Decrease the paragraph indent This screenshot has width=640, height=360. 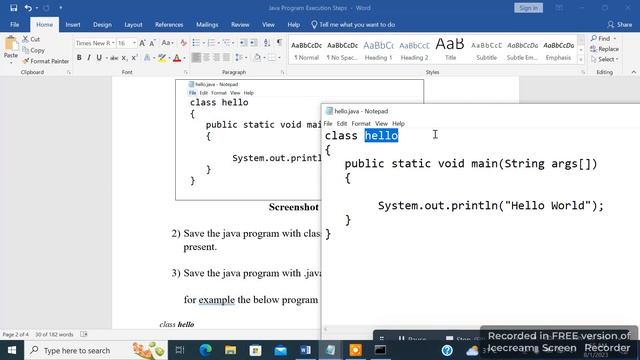coord(243,43)
